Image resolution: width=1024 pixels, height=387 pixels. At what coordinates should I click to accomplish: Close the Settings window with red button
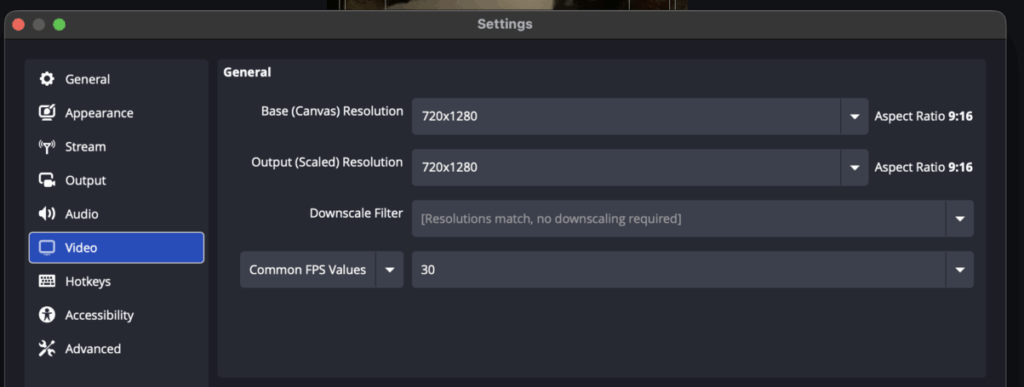[18, 25]
